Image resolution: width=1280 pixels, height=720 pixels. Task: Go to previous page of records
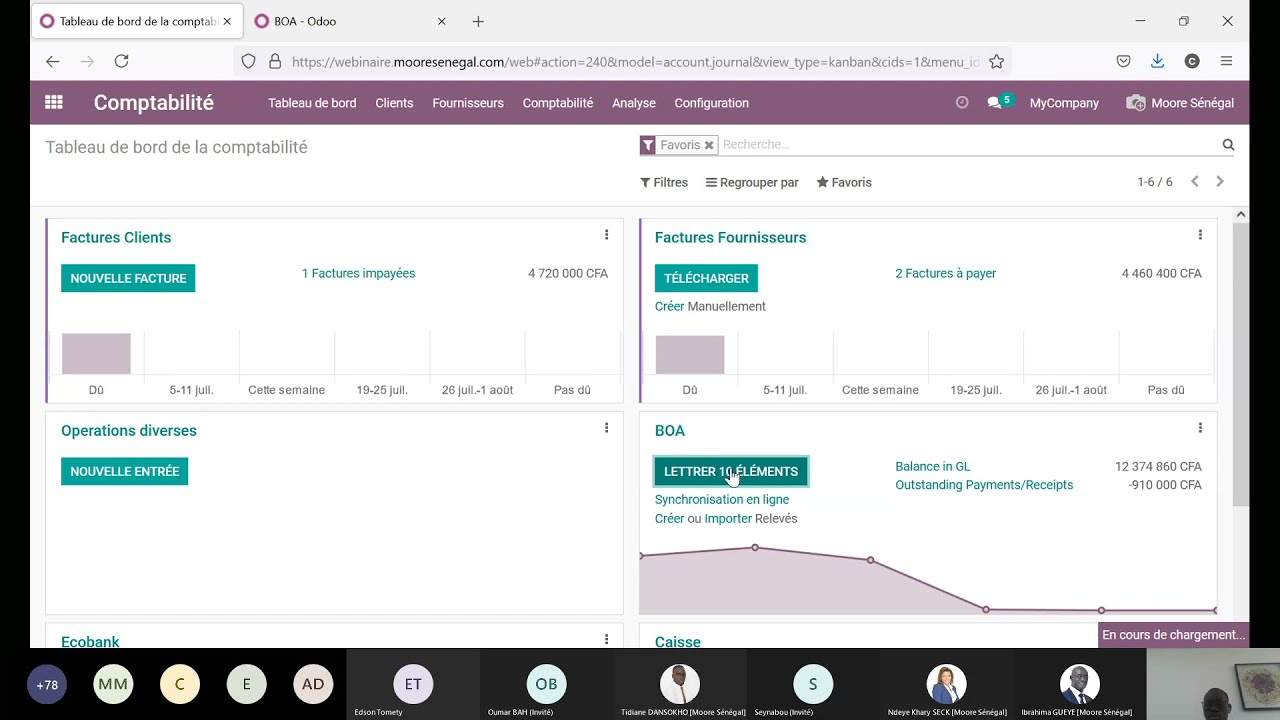tap(1194, 182)
